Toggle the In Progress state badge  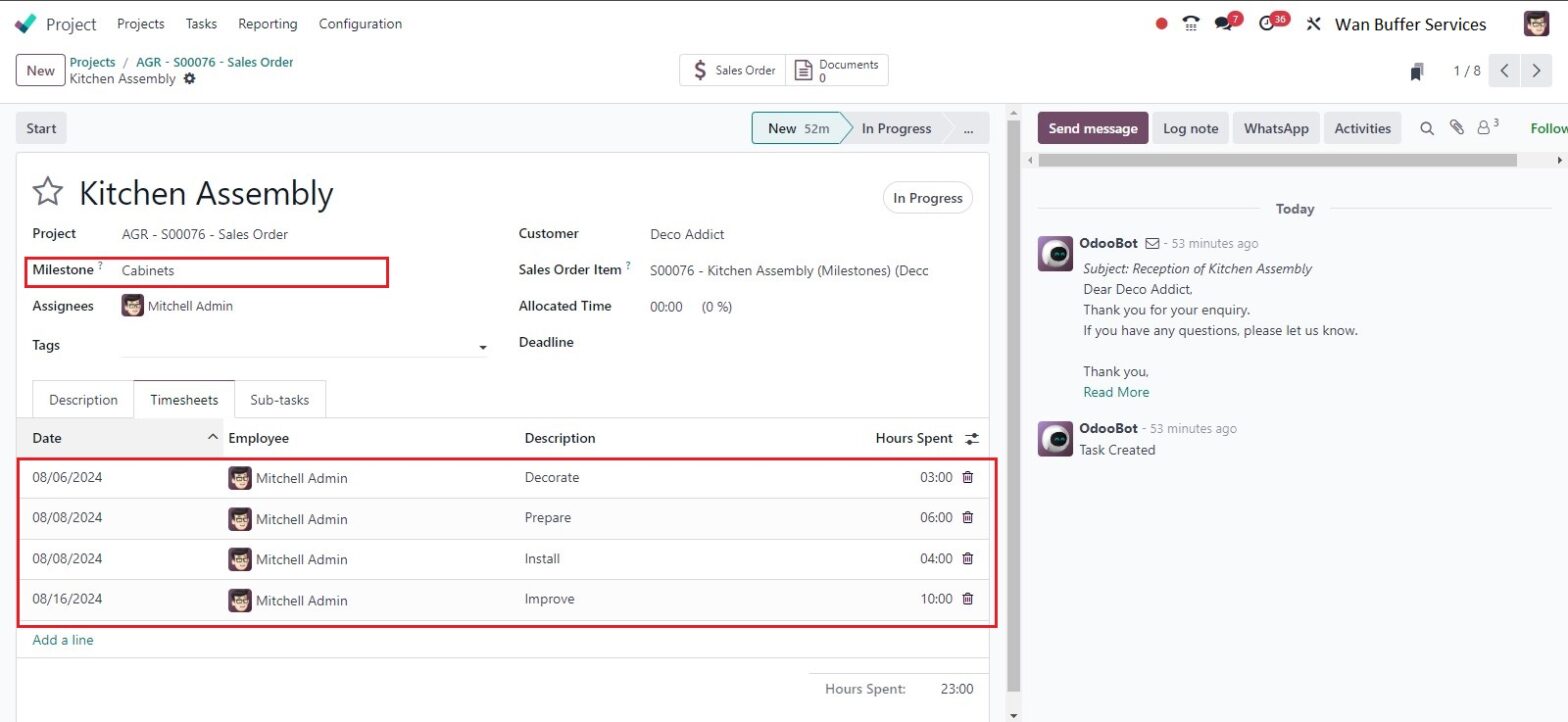(927, 198)
